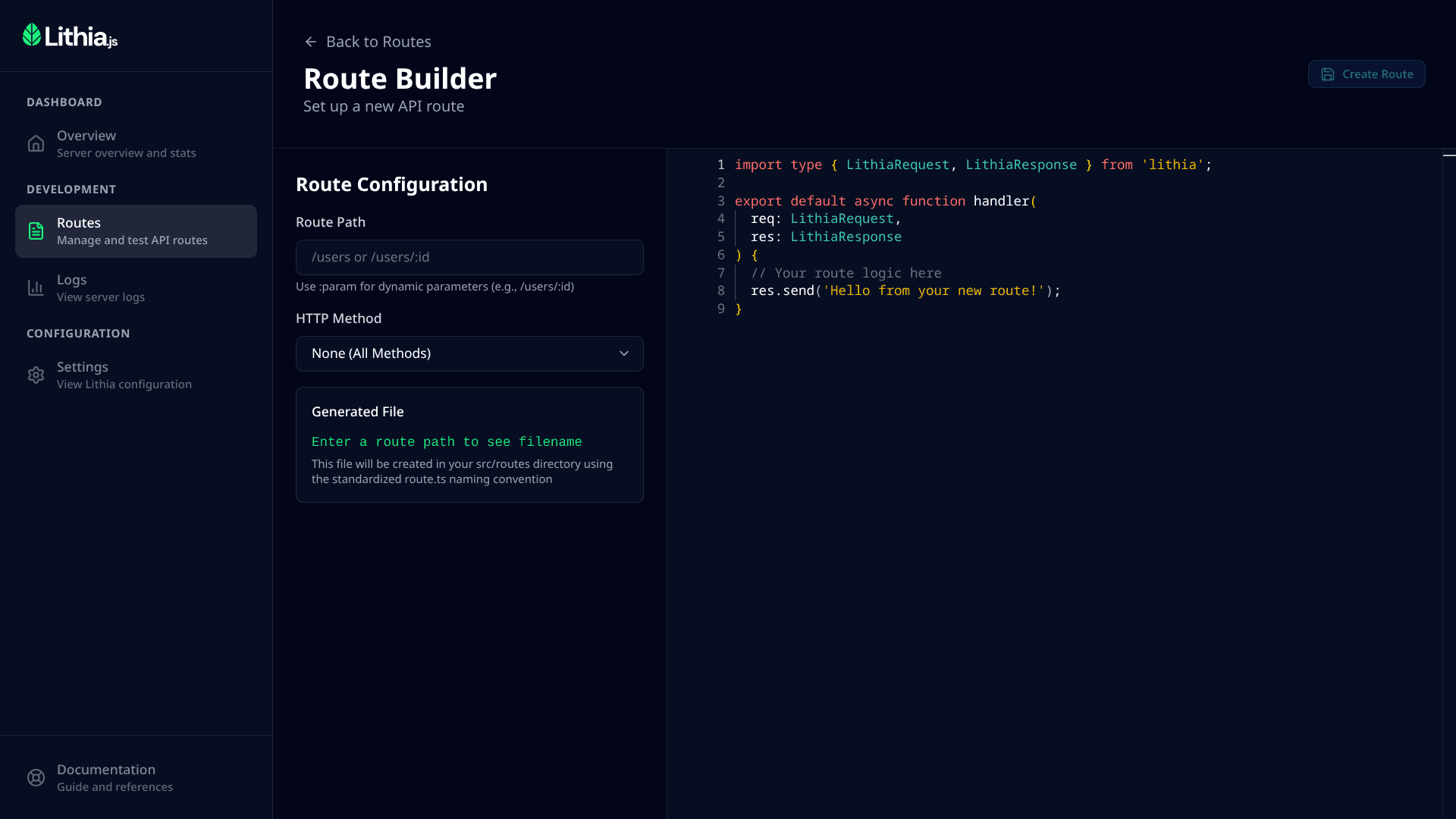Focus the Route Path input field
1456x819 pixels.
(469, 258)
